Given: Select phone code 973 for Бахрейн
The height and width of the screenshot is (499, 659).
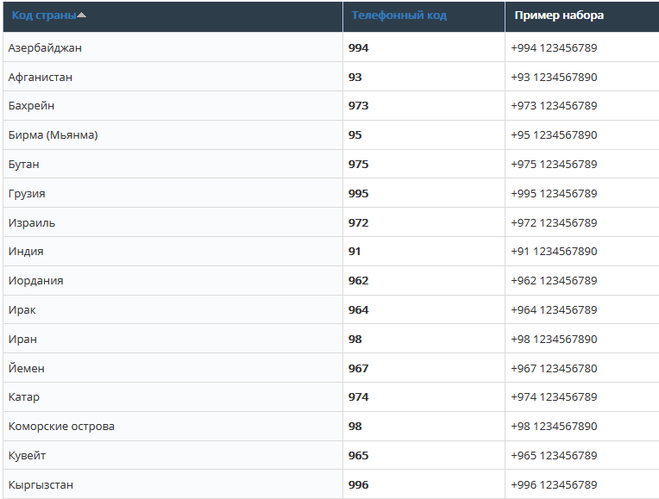Looking at the screenshot, I should tap(358, 106).
